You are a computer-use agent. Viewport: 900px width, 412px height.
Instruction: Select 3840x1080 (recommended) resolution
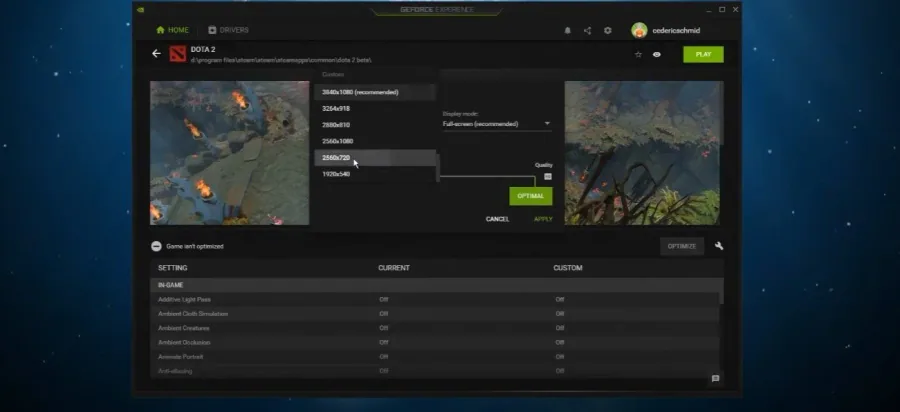click(375, 92)
